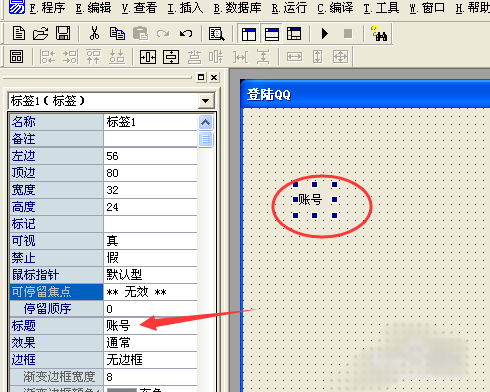The image size is (490, 392).
Task: Click the property list scrollbar thumb
Action: [205, 139]
